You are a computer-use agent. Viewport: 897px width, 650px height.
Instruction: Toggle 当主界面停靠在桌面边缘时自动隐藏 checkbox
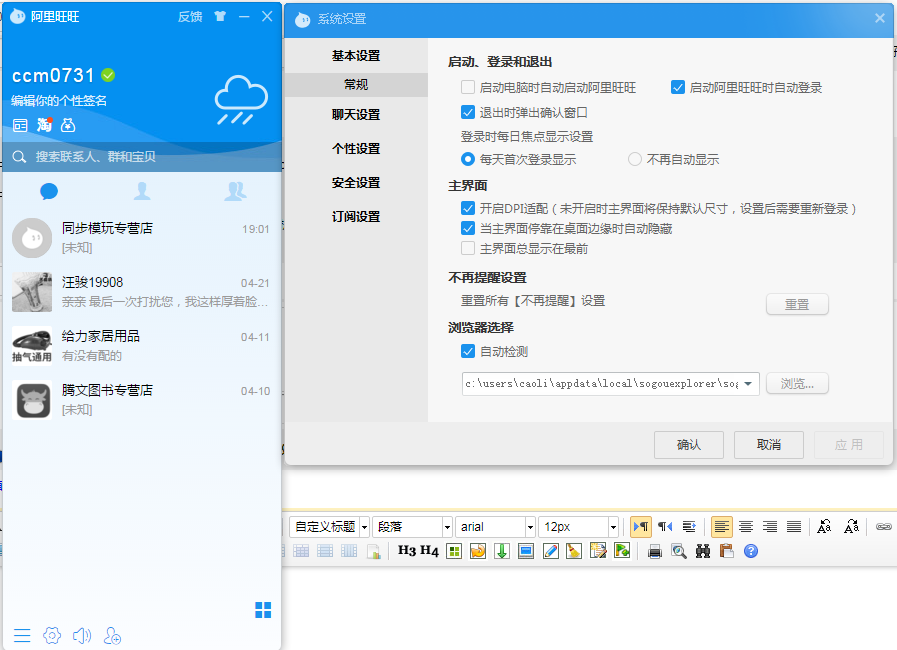coord(468,228)
